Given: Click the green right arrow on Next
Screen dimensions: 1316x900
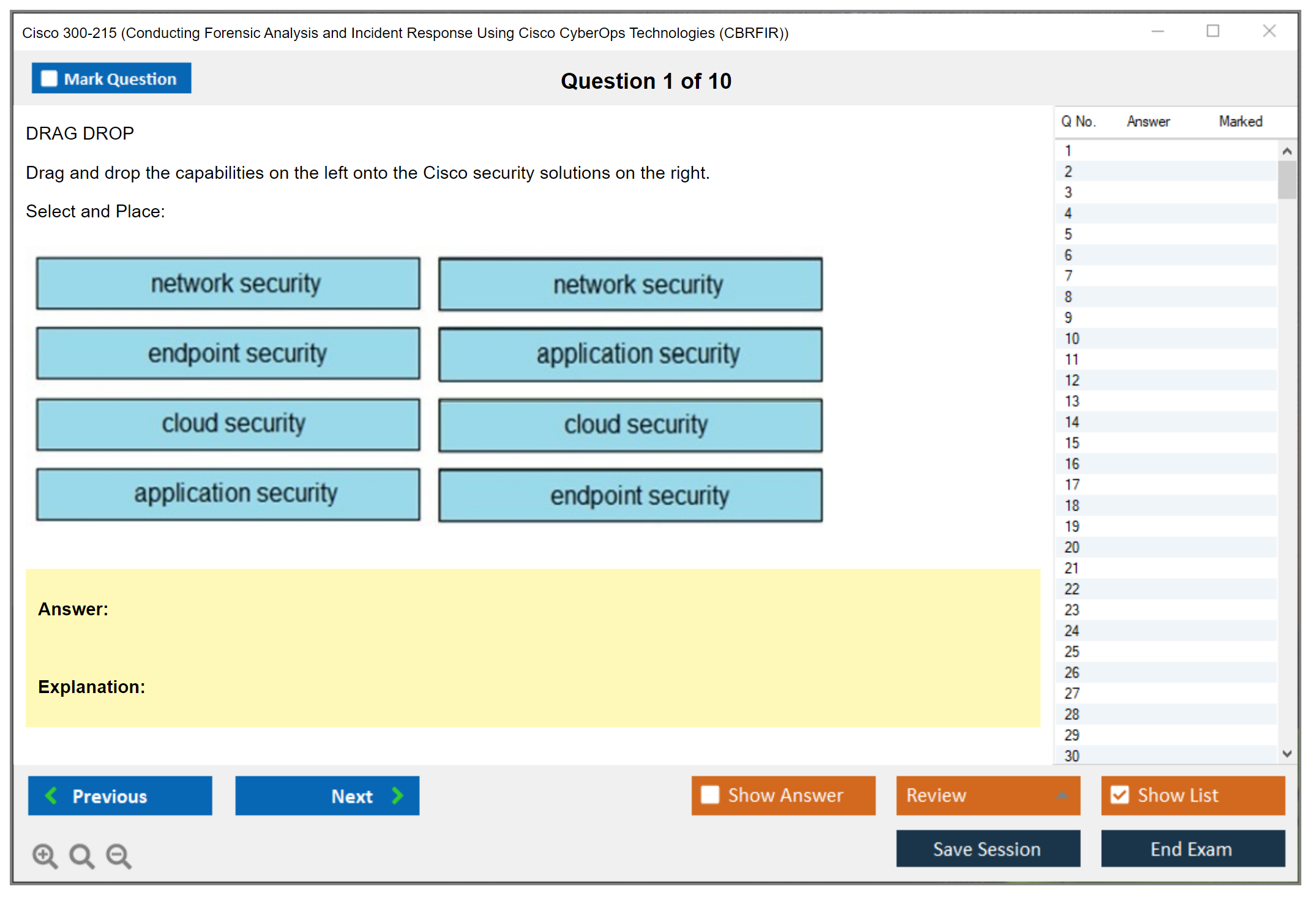Looking at the screenshot, I should [398, 795].
